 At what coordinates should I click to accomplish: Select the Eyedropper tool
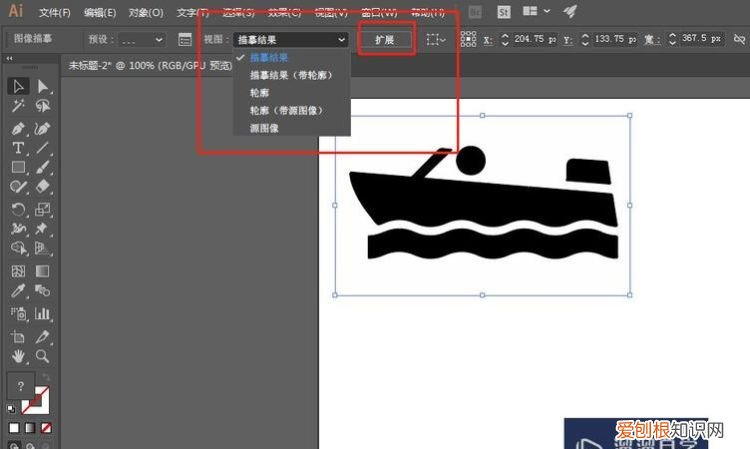tap(18, 290)
